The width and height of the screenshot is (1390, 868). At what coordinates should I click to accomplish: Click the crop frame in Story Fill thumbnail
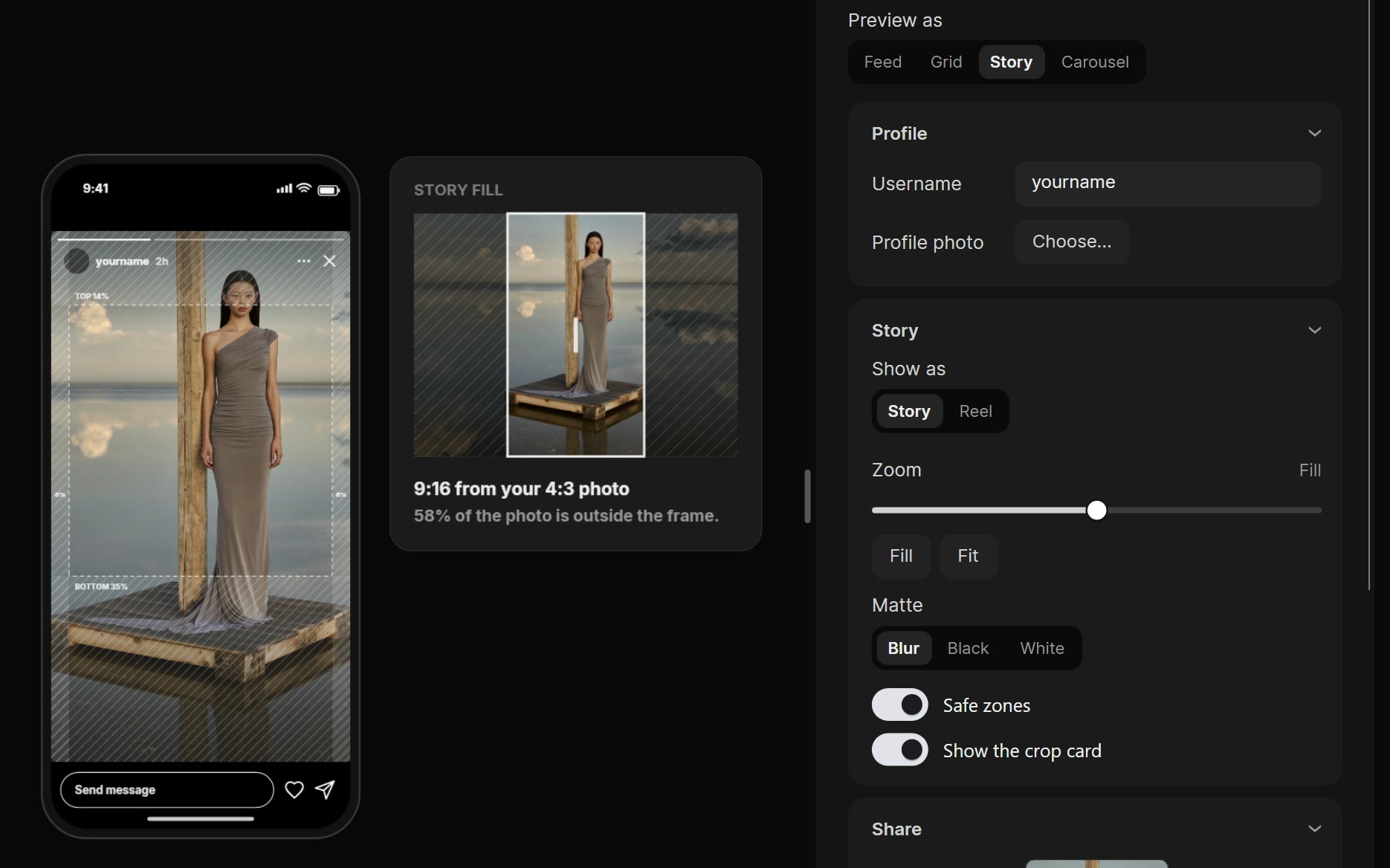(575, 334)
